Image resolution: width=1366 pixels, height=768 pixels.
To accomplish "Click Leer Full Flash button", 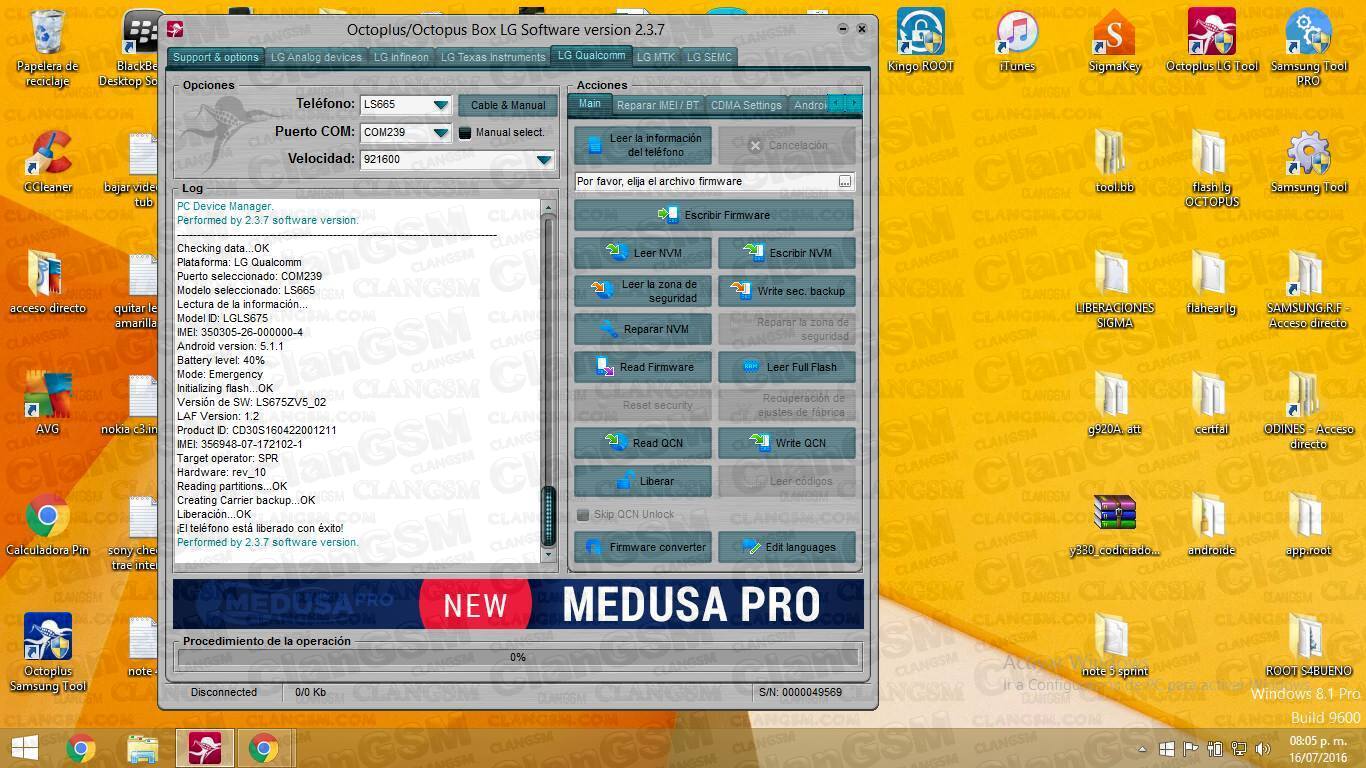I will click(786, 367).
